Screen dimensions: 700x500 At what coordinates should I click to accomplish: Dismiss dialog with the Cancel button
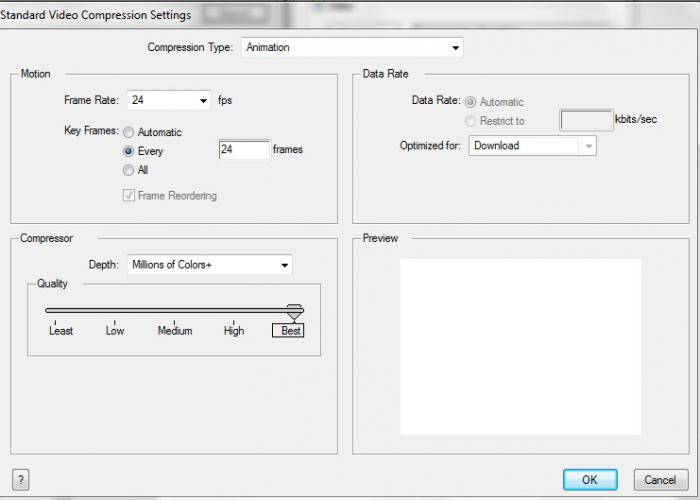661,480
